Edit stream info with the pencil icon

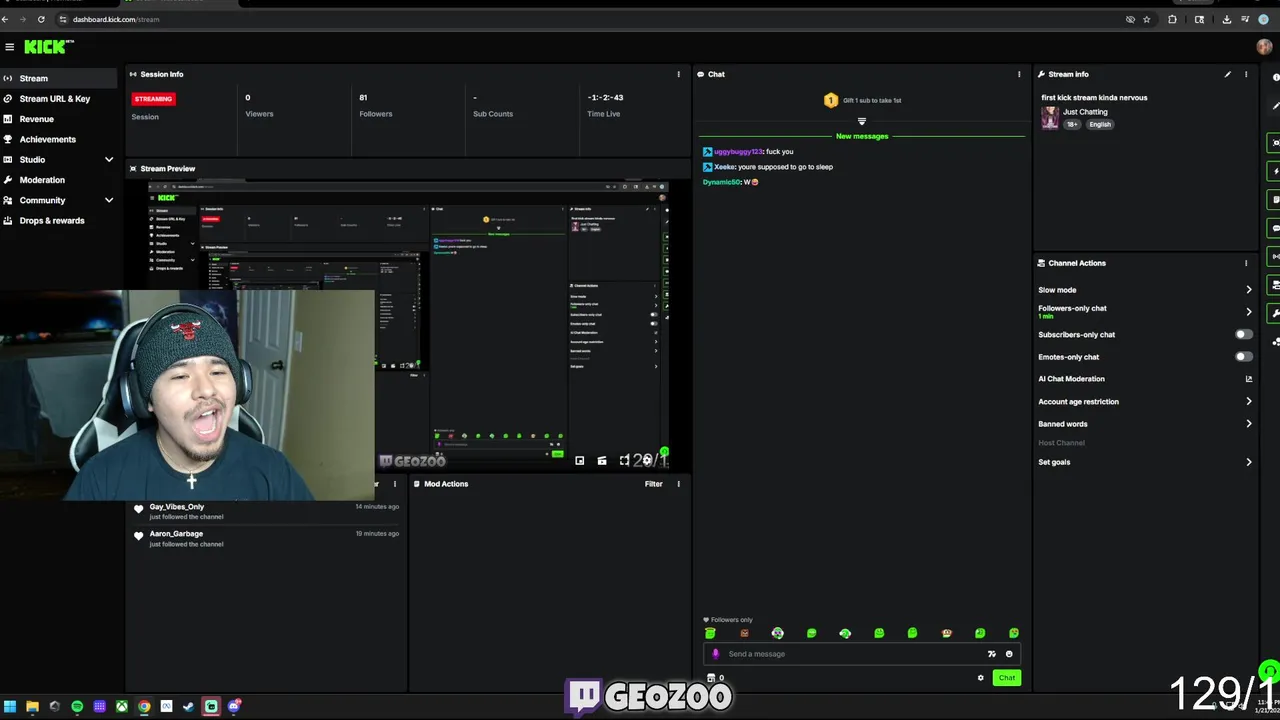point(1227,74)
